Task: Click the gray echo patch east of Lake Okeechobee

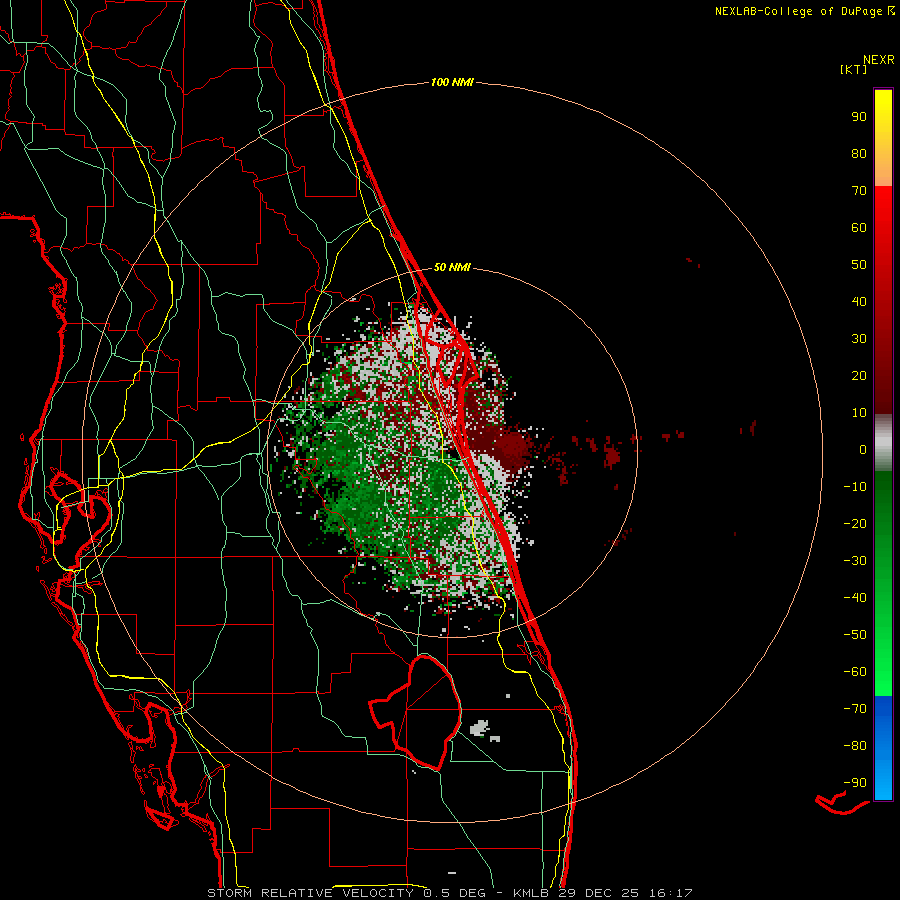Action: point(480,728)
